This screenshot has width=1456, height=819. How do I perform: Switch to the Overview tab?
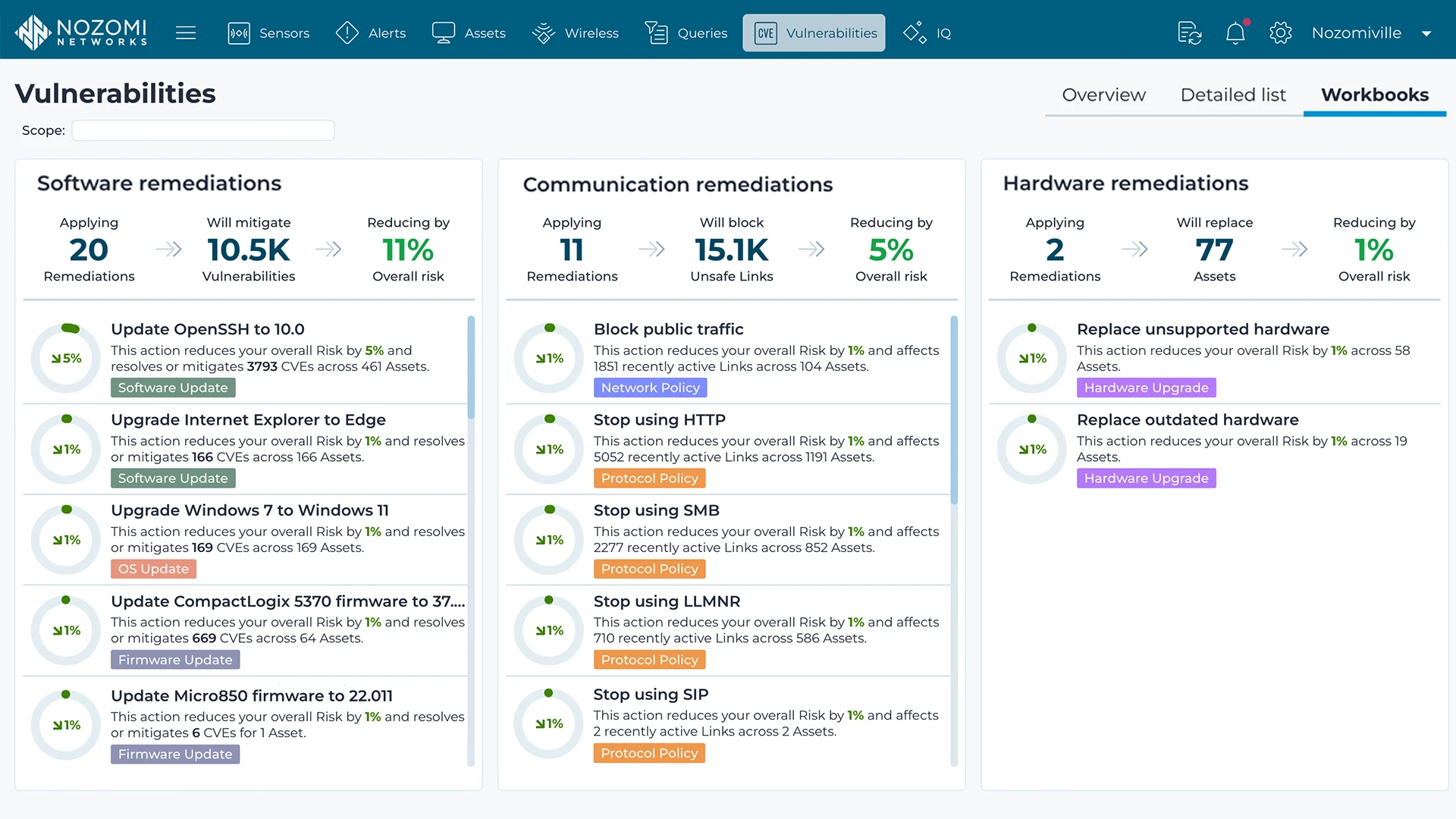[1103, 95]
